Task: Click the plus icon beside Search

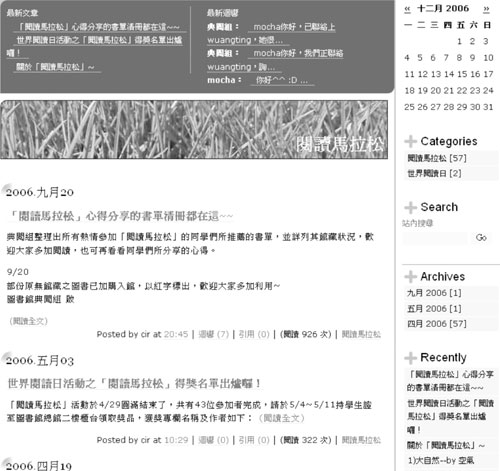Action: point(410,207)
